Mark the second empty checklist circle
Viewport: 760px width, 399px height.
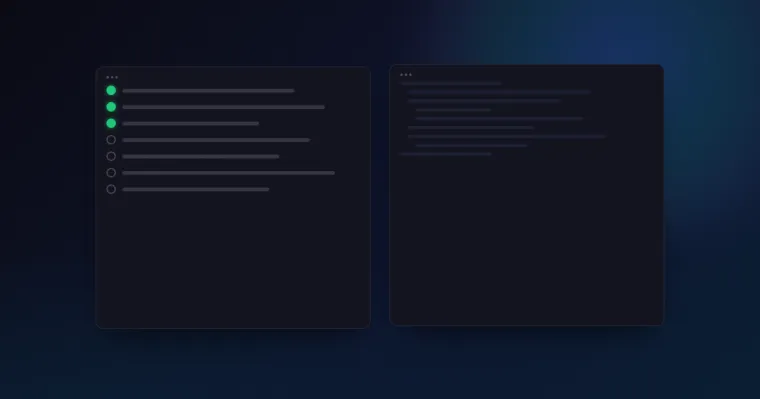(x=111, y=157)
